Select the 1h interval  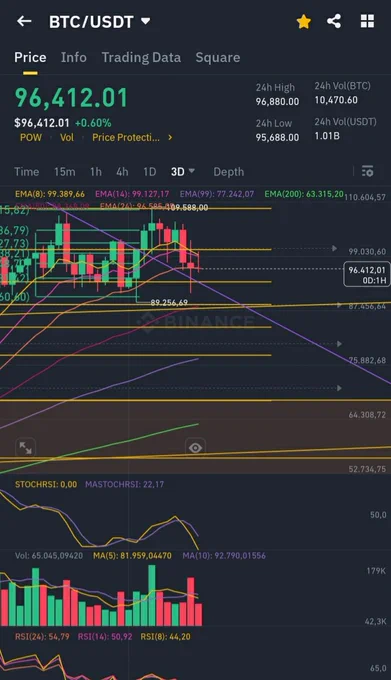[96, 172]
